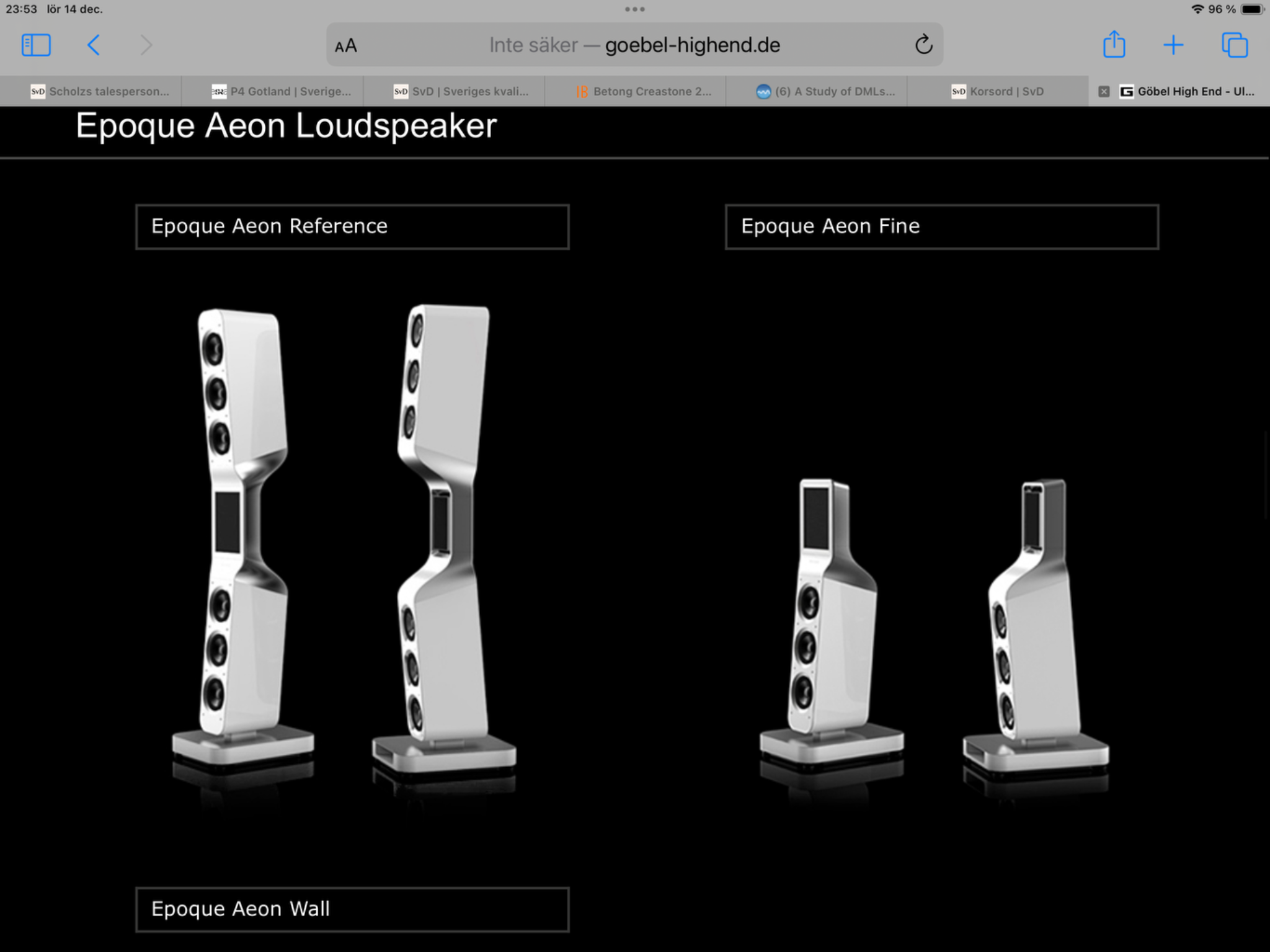
Task: Click the address bar showing goebel-highend.de
Action: pos(635,45)
